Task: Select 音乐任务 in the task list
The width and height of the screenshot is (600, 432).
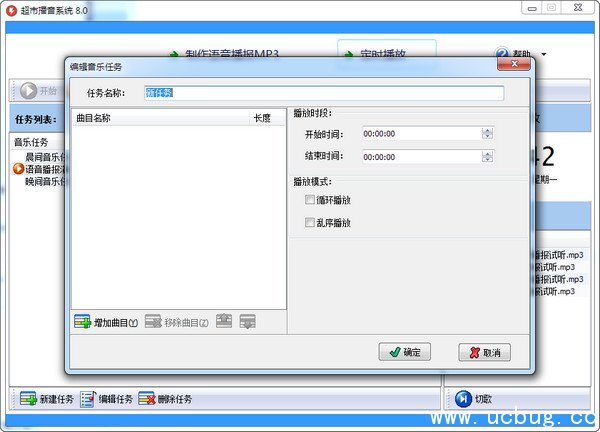Action: 31,142
